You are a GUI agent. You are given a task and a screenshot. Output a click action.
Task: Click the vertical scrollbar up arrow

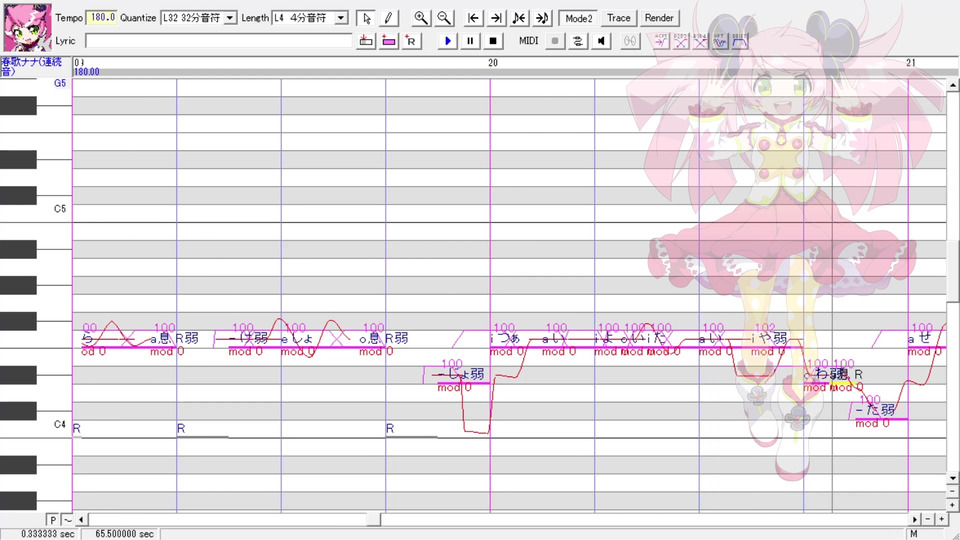952,86
